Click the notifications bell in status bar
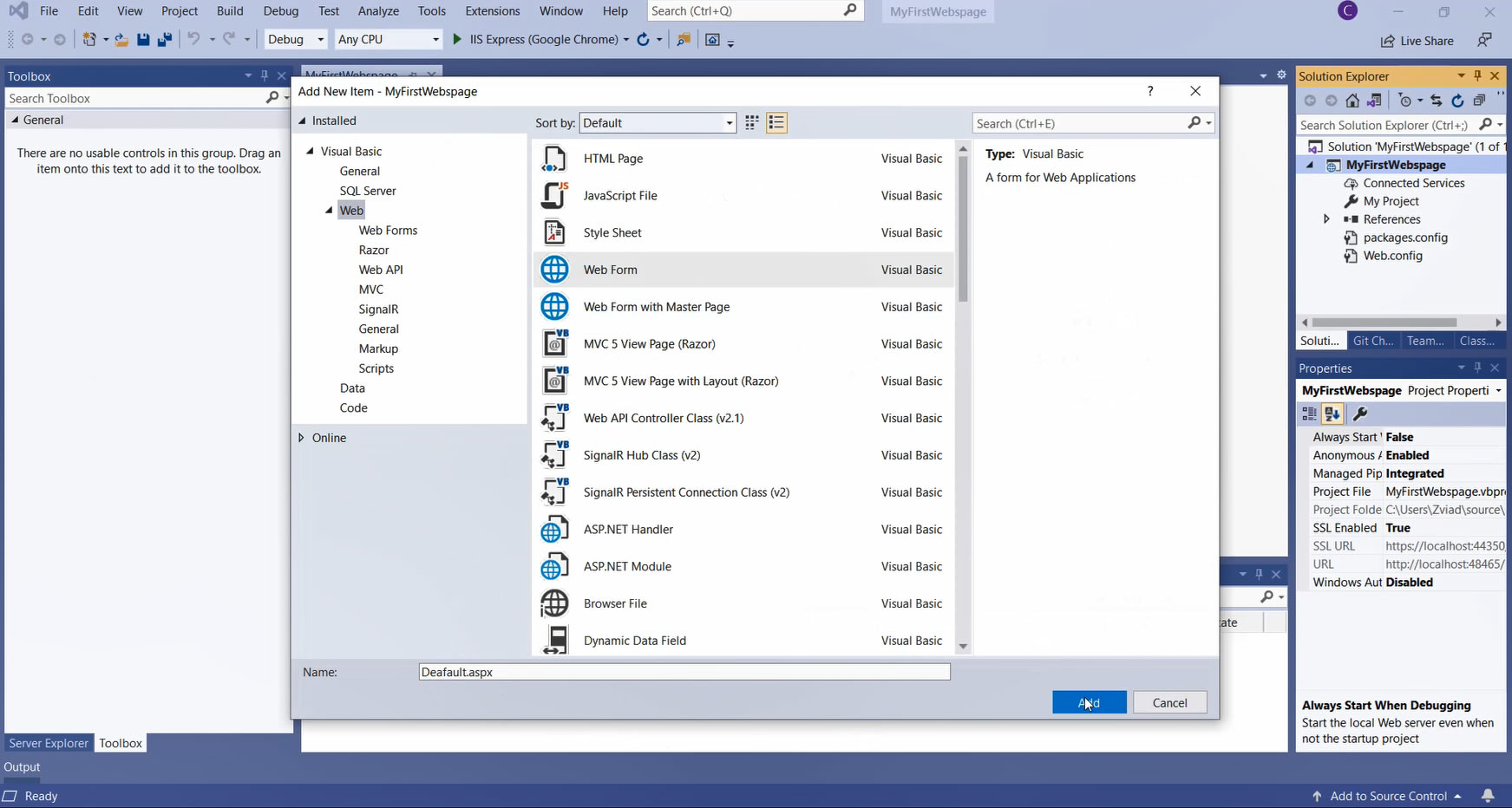The height and width of the screenshot is (808, 1512). coord(1488,796)
